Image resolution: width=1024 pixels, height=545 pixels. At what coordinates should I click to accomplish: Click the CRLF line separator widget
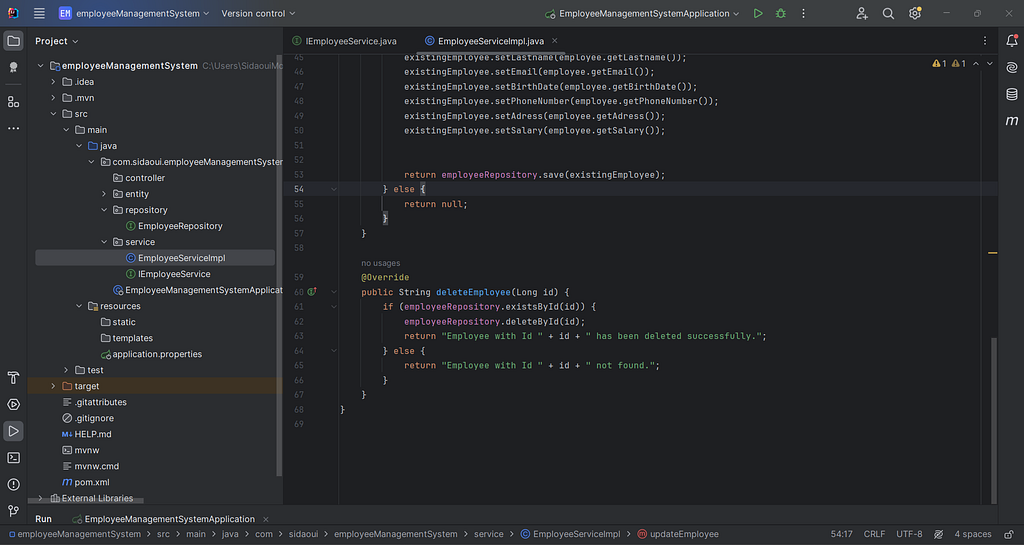[x=874, y=534]
